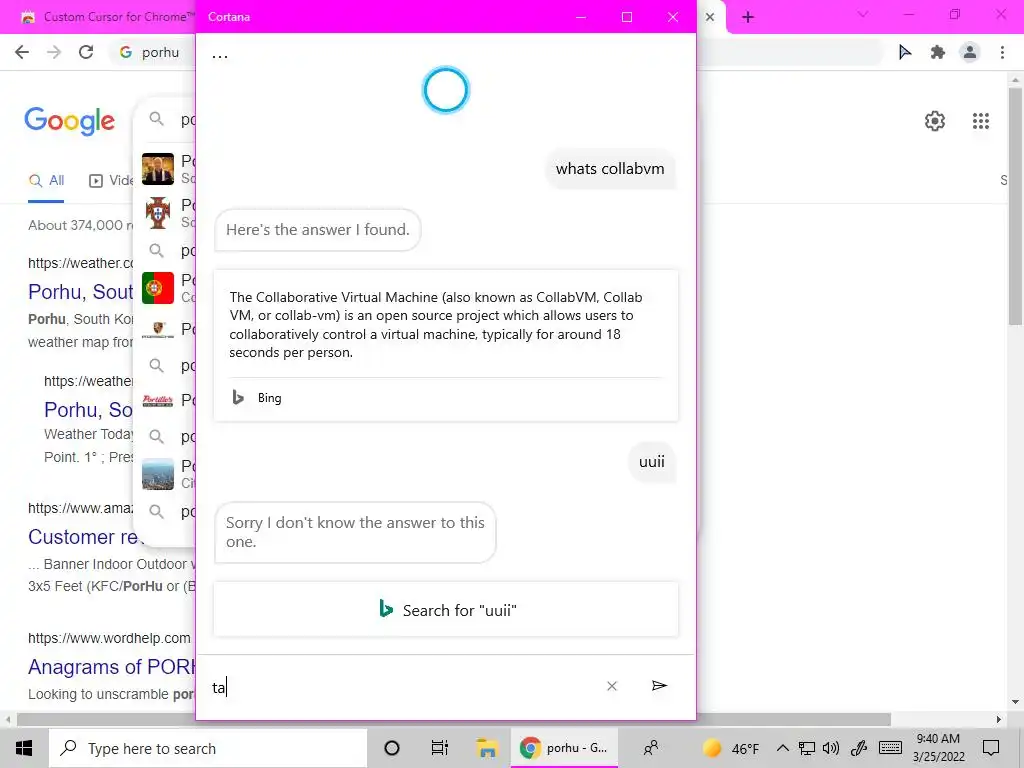Maximize the Cortana window

627,17
